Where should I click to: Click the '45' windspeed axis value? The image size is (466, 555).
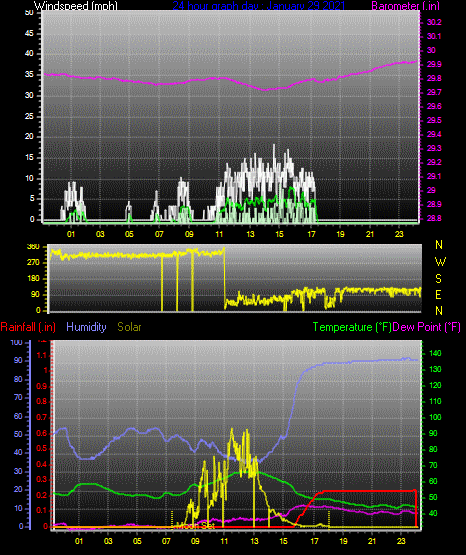point(29,34)
